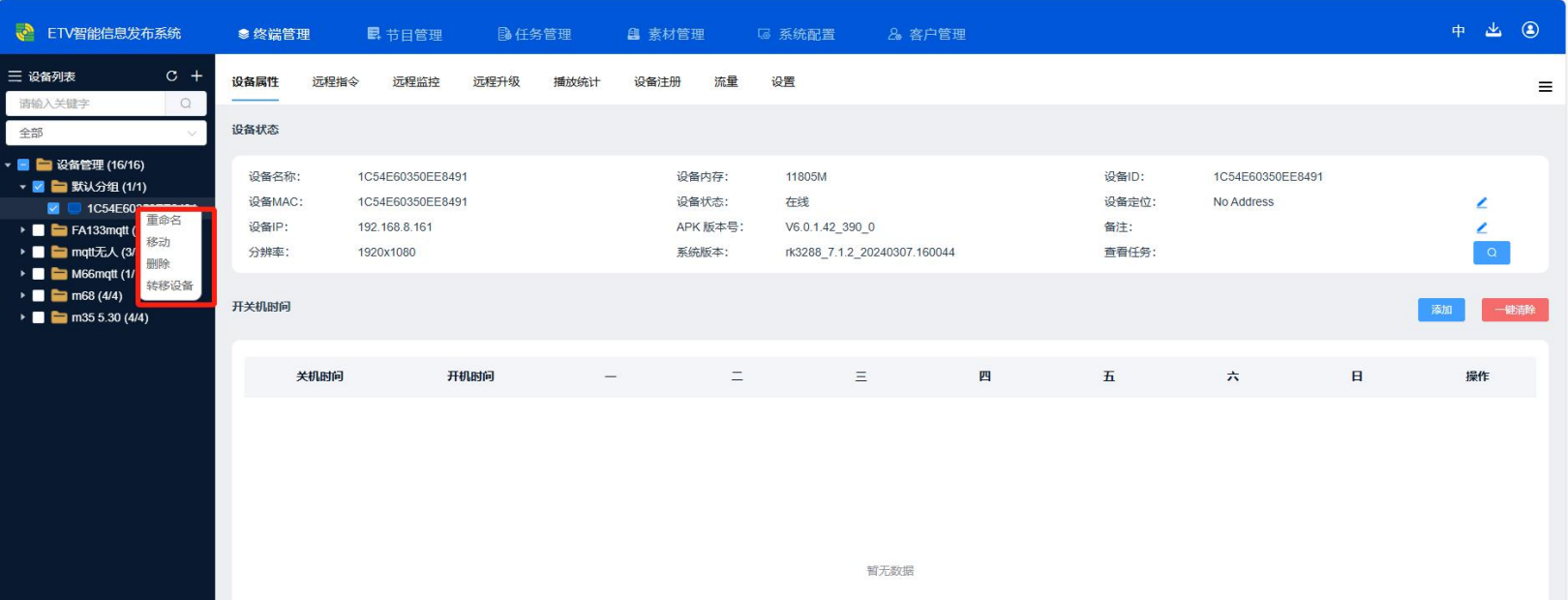This screenshot has width=1568, height=600.
Task: Switch to the 远程监控 tab
Action: (x=415, y=82)
